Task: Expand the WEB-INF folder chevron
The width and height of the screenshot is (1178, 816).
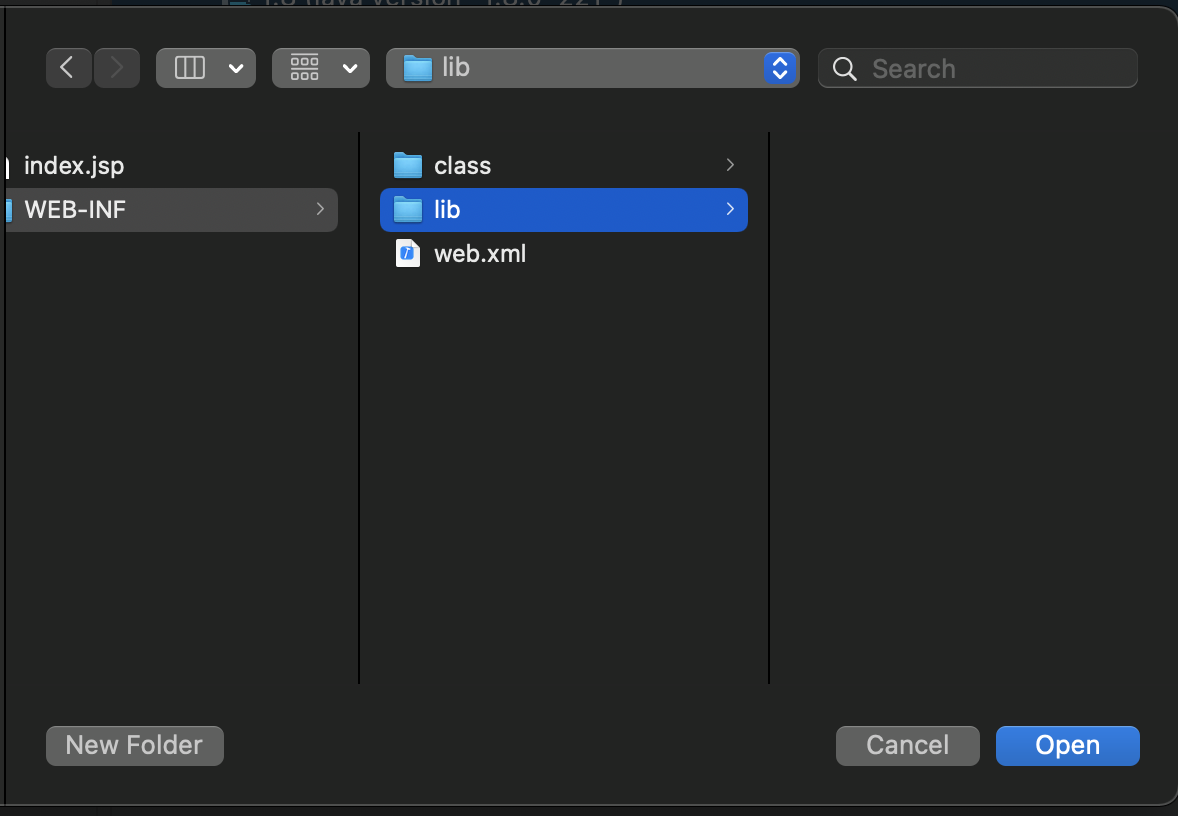Action: click(x=320, y=209)
